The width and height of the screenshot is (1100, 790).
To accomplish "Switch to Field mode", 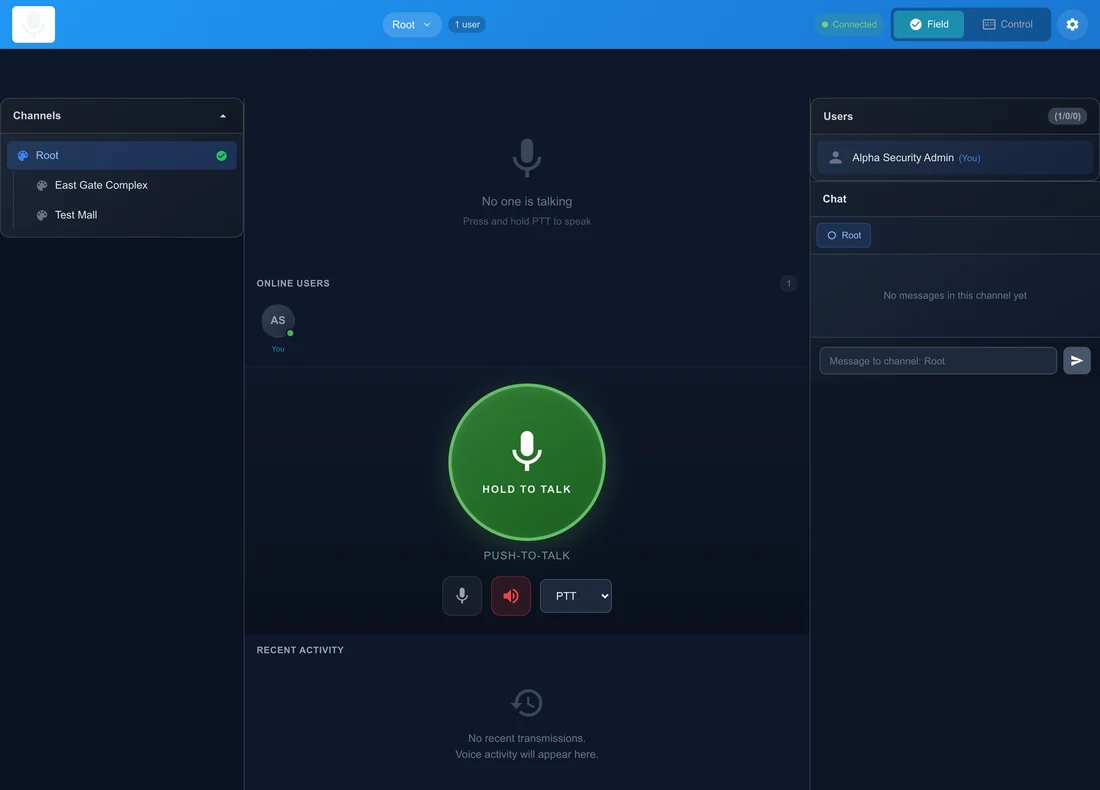I will click(929, 25).
